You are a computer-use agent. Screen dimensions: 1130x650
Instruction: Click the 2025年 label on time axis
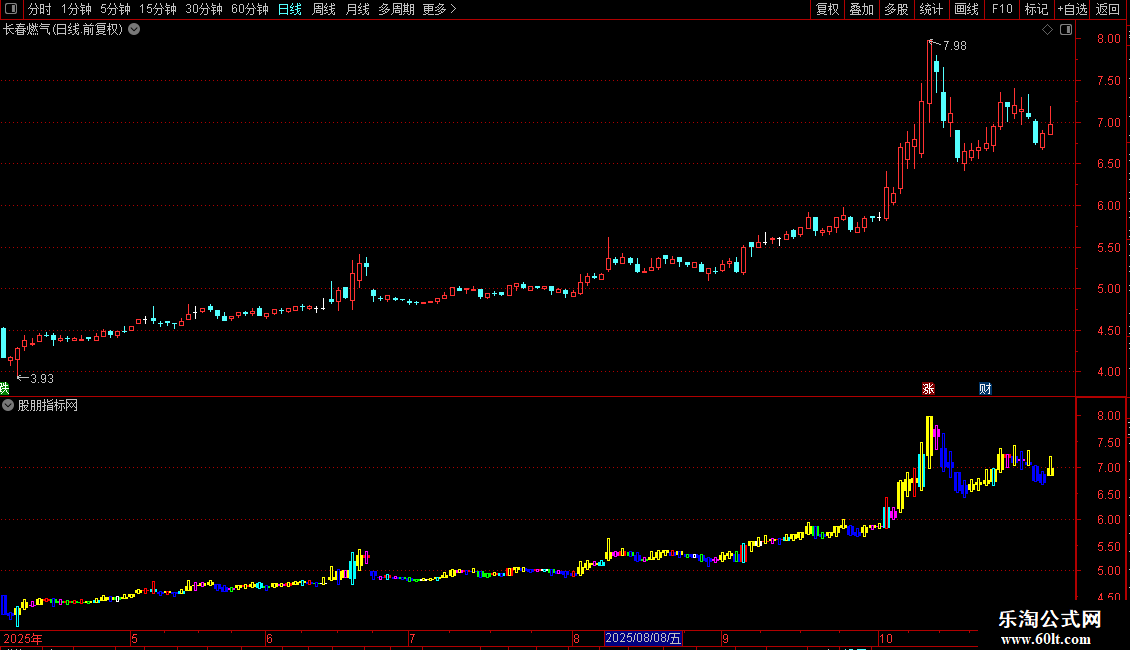pyautogui.click(x=22, y=638)
